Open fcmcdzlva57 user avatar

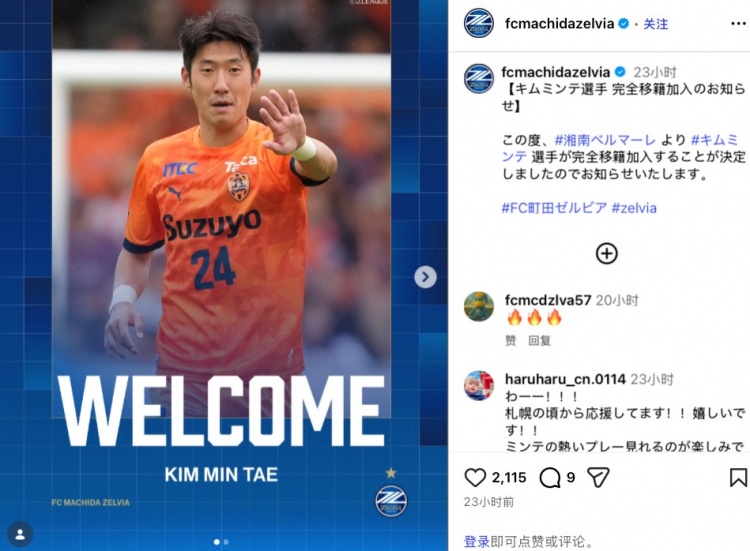click(479, 306)
